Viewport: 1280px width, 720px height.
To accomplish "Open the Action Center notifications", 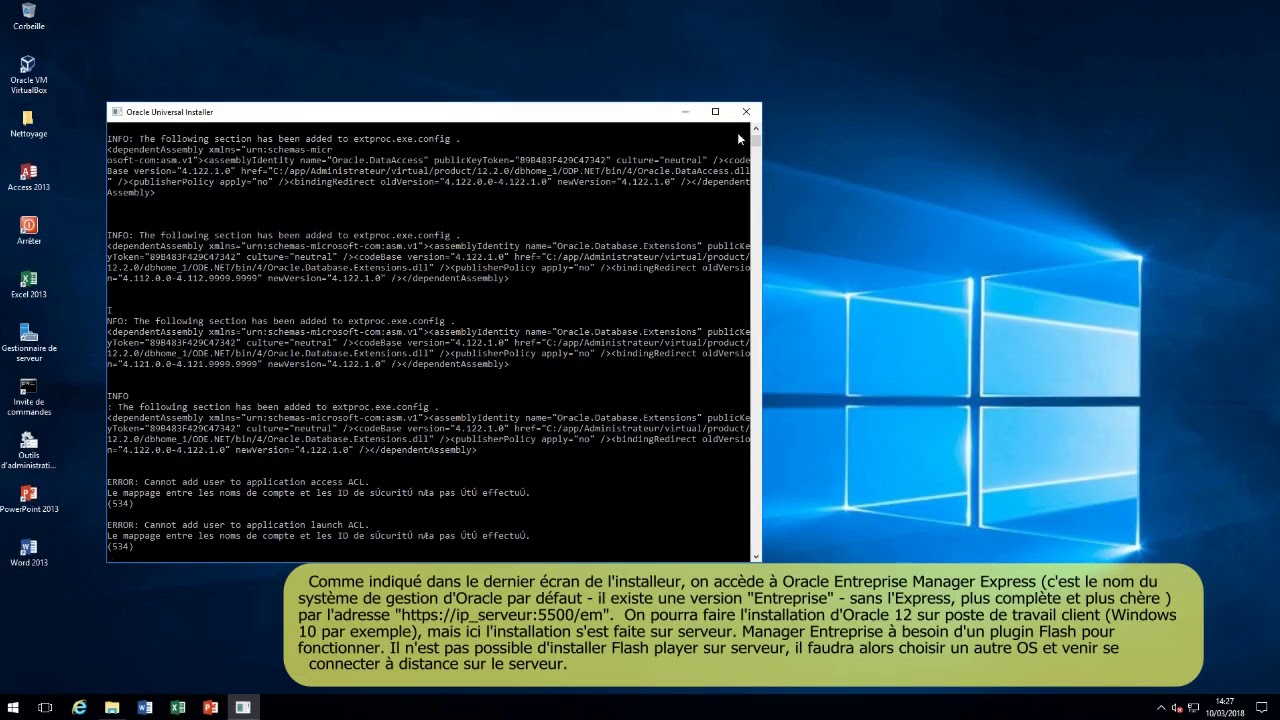I will (x=1261, y=707).
